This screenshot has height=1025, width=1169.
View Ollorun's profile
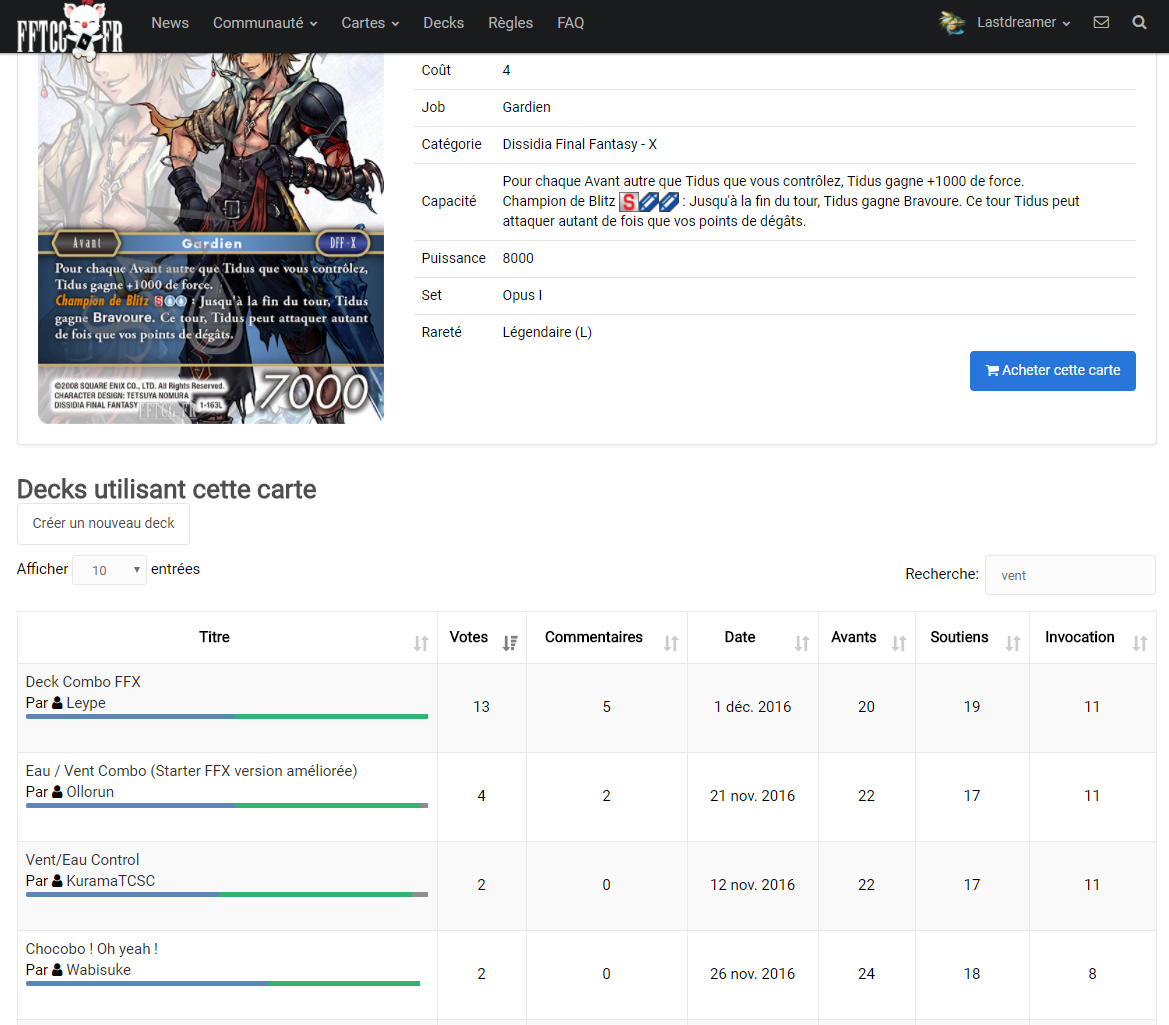pyautogui.click(x=90, y=792)
